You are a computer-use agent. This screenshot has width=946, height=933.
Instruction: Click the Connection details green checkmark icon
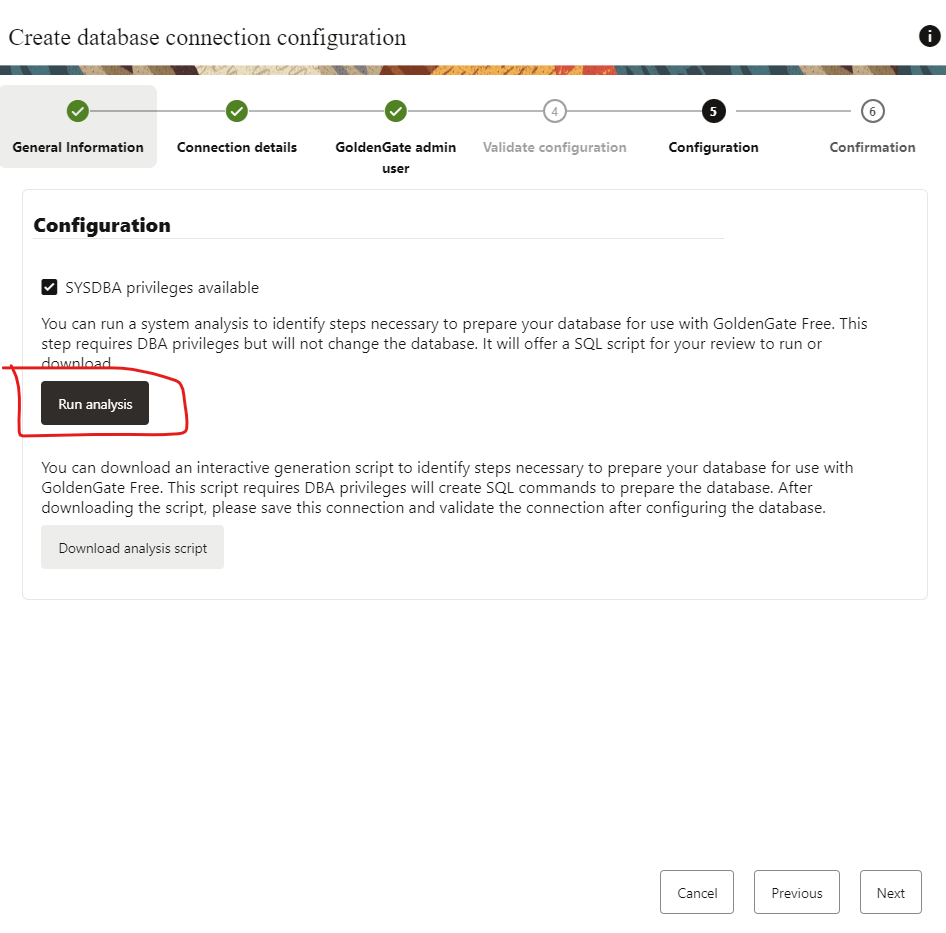point(237,111)
